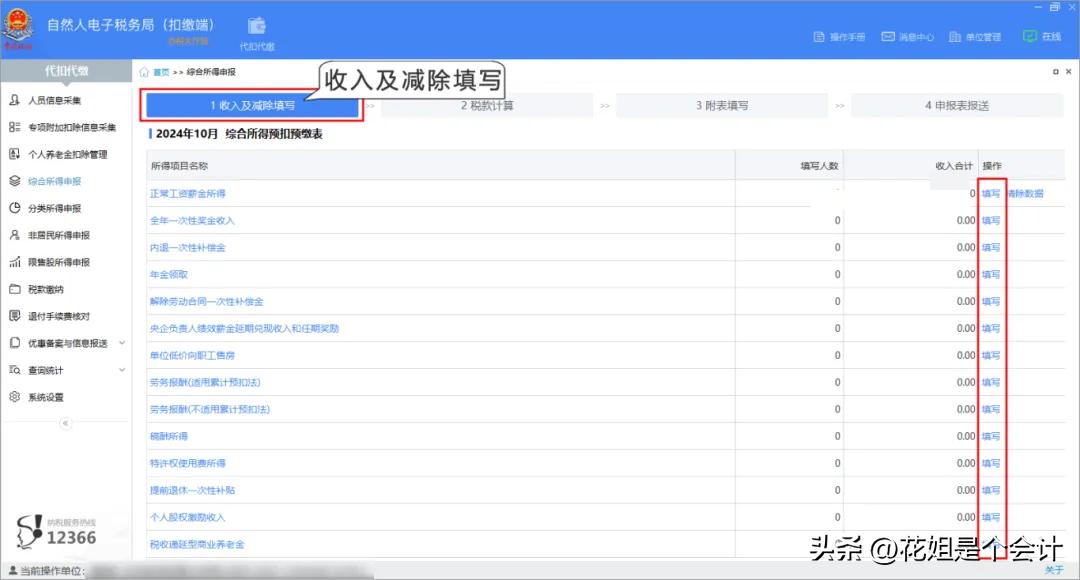This screenshot has height=580, width=1080.
Task: Open the 4 申报表报送 tab
Action: click(x=956, y=103)
